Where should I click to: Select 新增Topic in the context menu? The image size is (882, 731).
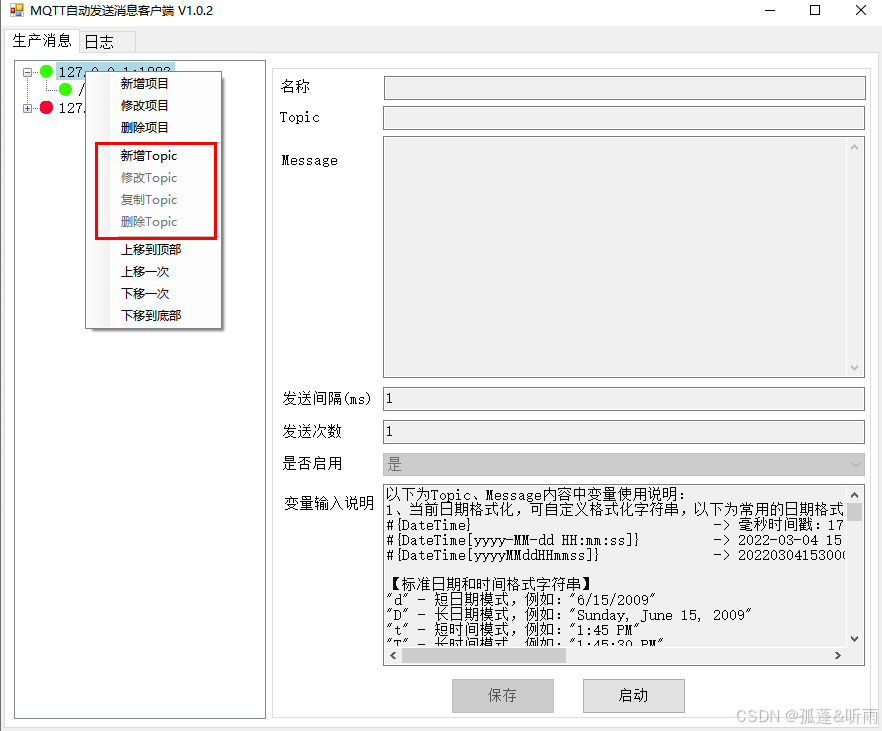(149, 156)
